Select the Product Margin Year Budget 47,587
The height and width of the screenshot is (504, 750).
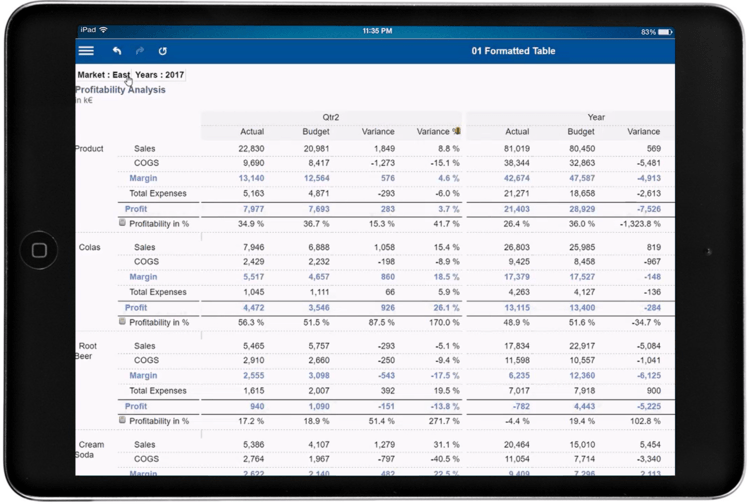[582, 178]
